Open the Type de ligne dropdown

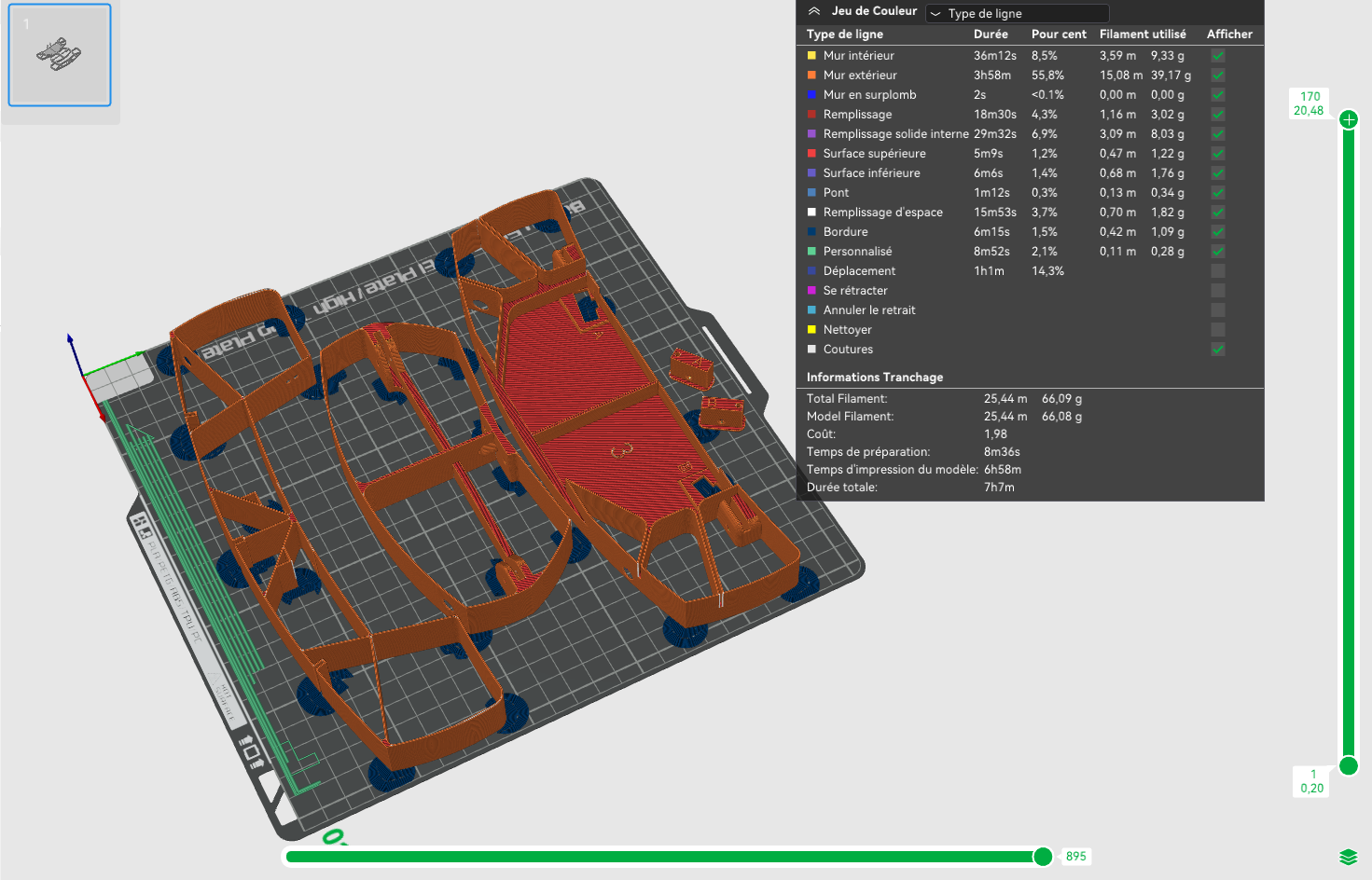(x=1018, y=13)
